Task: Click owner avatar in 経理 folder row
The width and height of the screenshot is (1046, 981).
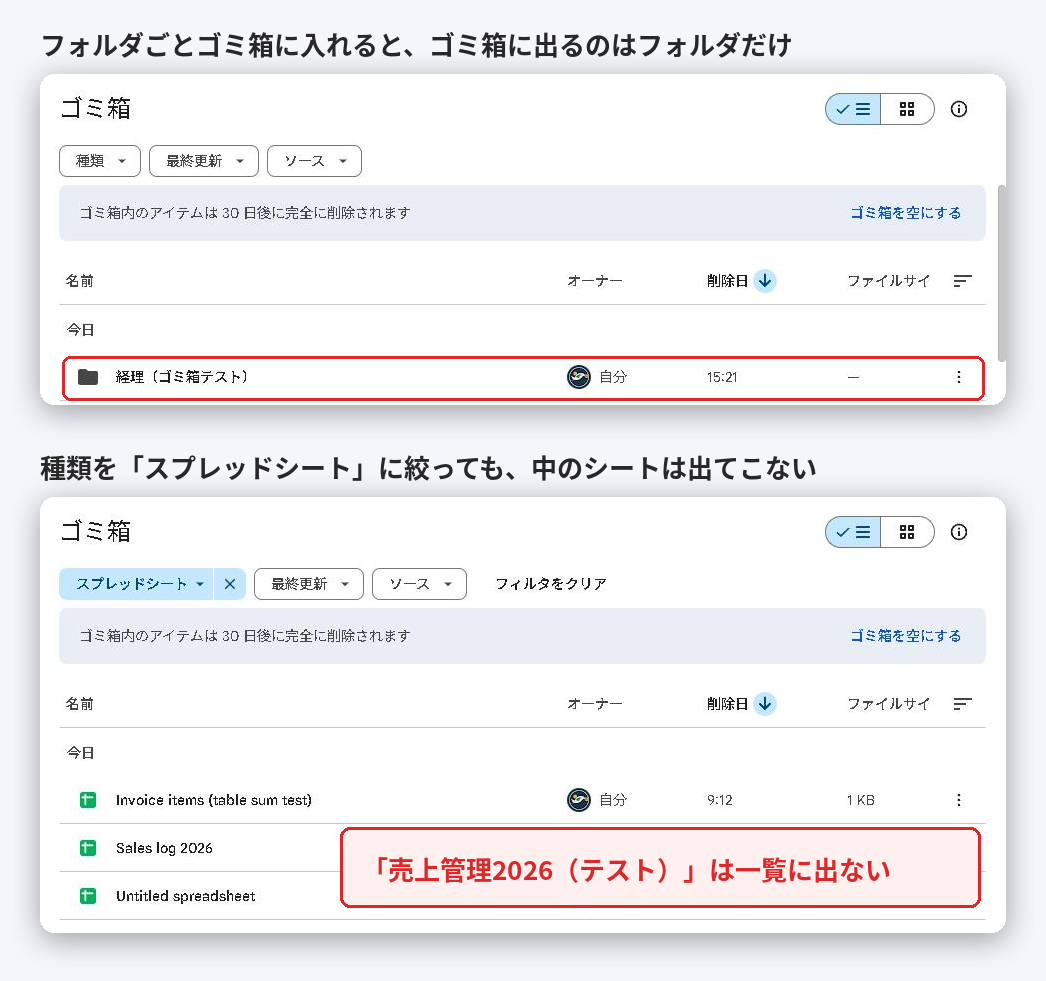Action: point(578,377)
